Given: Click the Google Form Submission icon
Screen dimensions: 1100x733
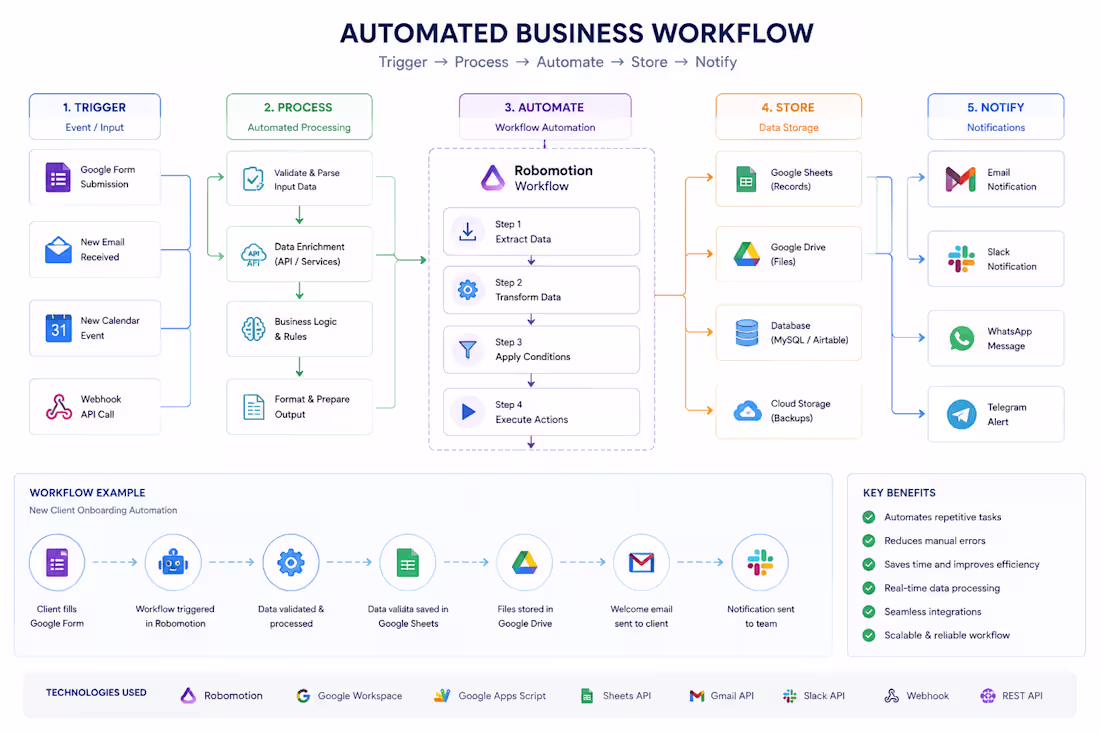Looking at the screenshot, I should [x=58, y=177].
